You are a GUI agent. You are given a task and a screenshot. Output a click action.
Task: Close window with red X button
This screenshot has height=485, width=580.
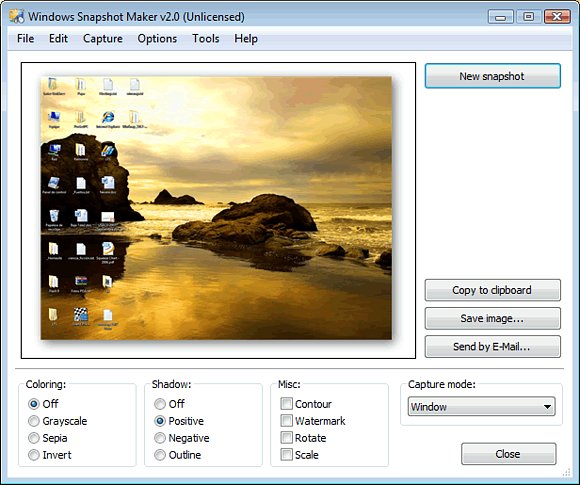click(557, 17)
